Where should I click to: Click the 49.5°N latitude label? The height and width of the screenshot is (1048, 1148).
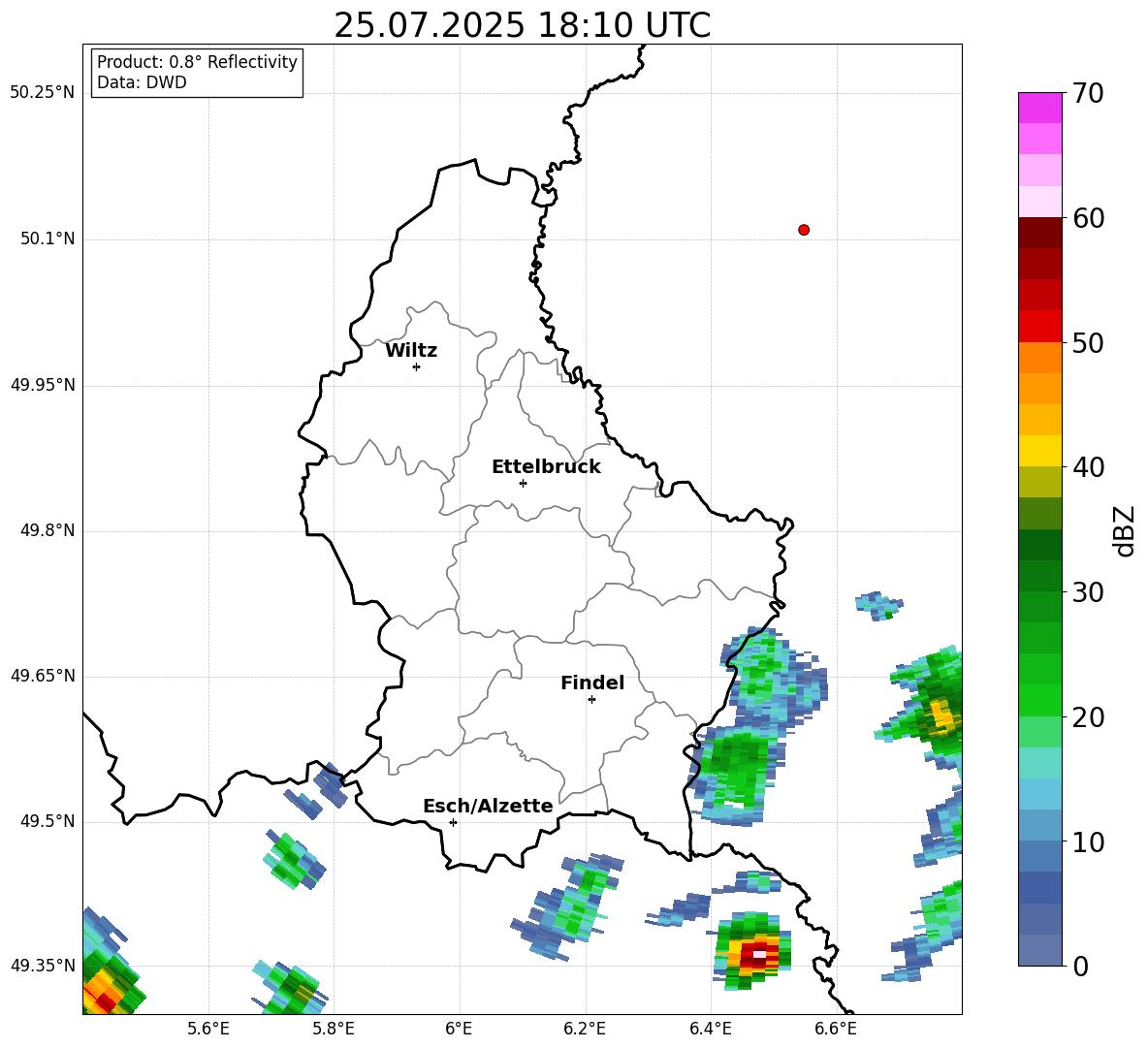click(48, 821)
